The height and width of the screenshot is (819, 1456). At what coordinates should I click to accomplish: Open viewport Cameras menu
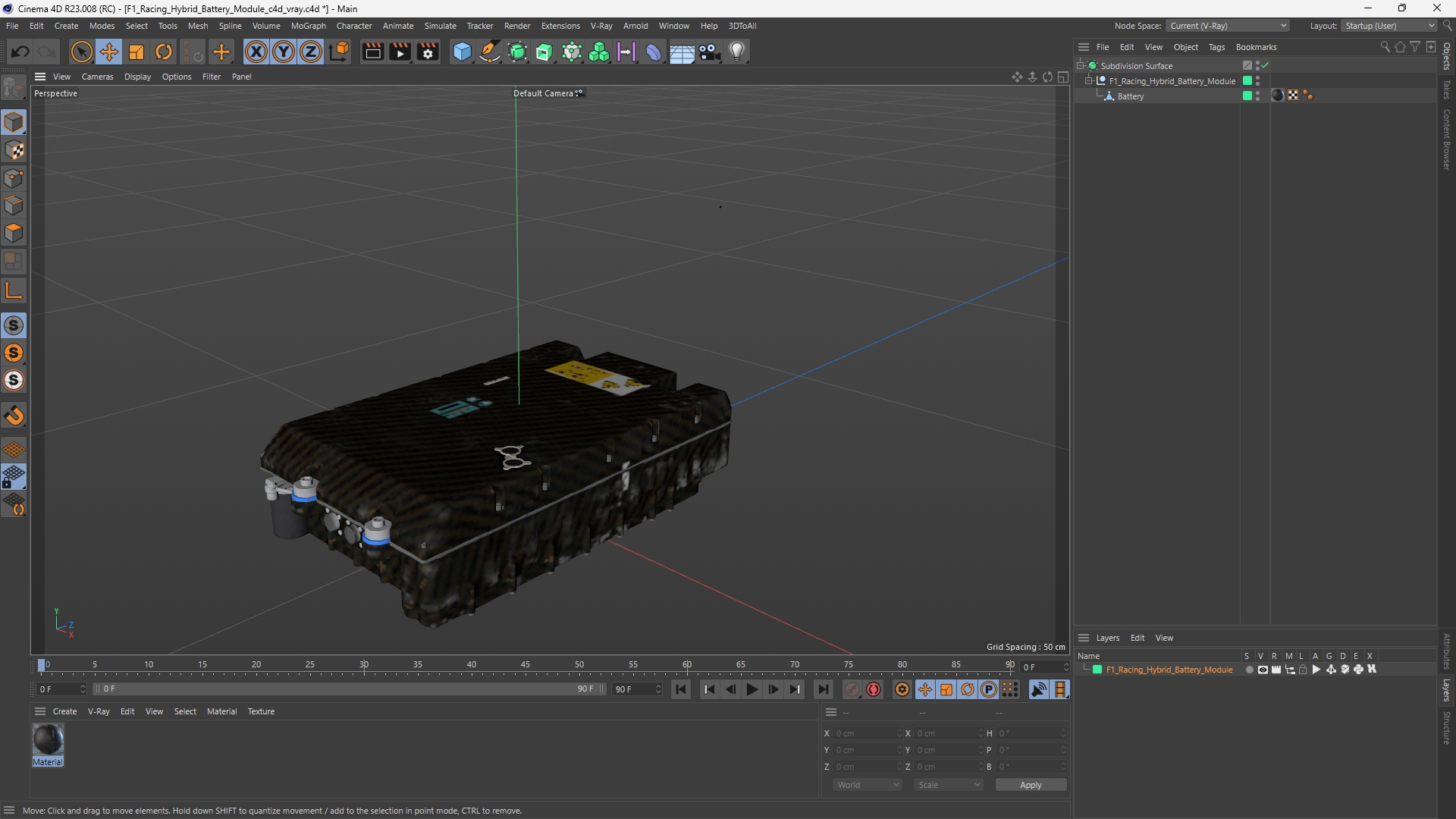97,77
